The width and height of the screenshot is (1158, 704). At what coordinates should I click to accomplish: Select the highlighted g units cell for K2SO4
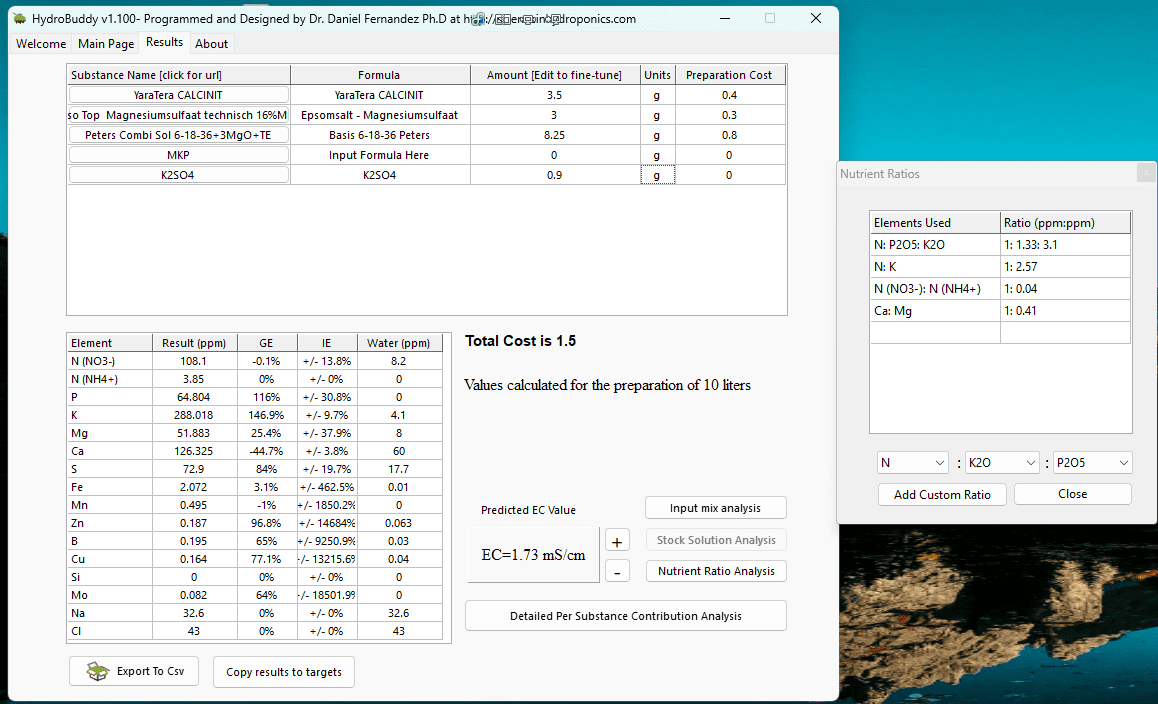pyautogui.click(x=657, y=174)
